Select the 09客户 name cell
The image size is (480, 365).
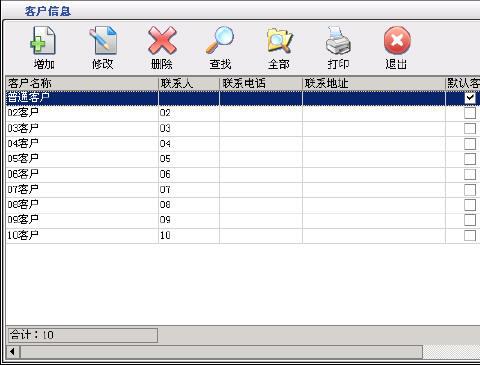[x=82, y=221]
